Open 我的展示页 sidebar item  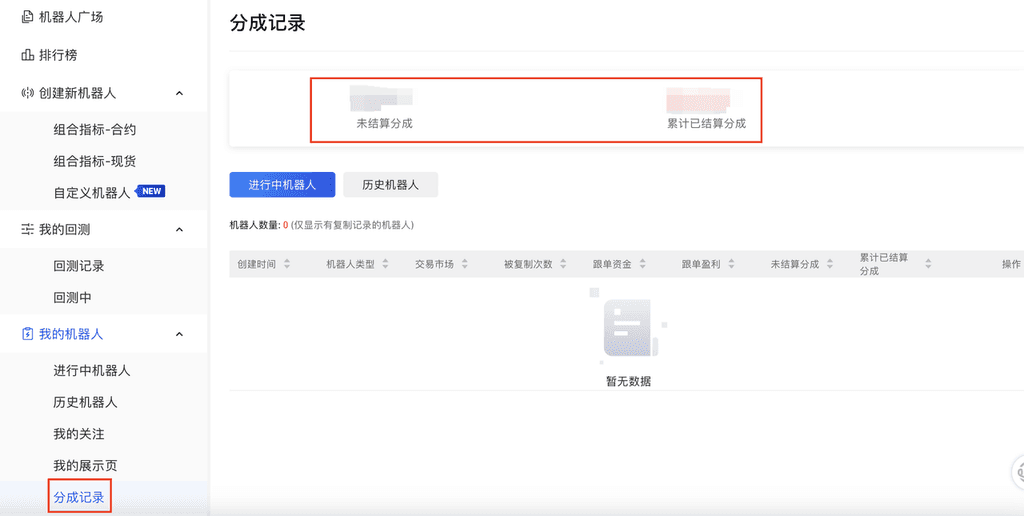tap(85, 466)
